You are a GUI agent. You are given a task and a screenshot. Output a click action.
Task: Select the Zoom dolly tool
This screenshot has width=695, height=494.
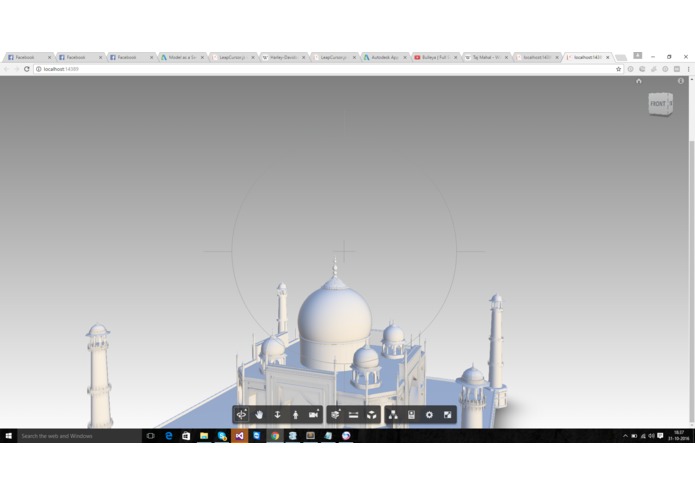coord(277,415)
